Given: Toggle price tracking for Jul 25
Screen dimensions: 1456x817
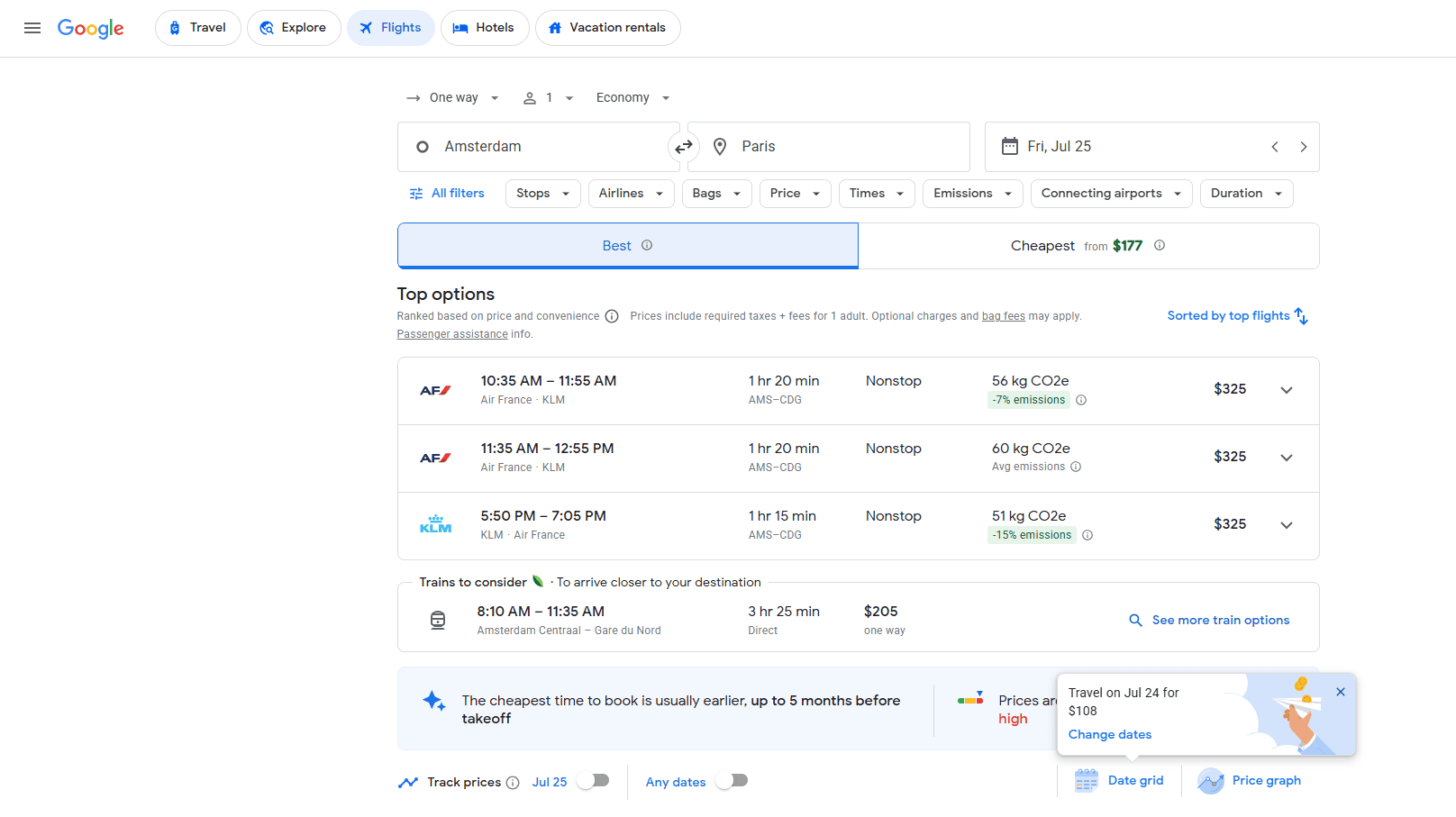Looking at the screenshot, I should coord(593,780).
